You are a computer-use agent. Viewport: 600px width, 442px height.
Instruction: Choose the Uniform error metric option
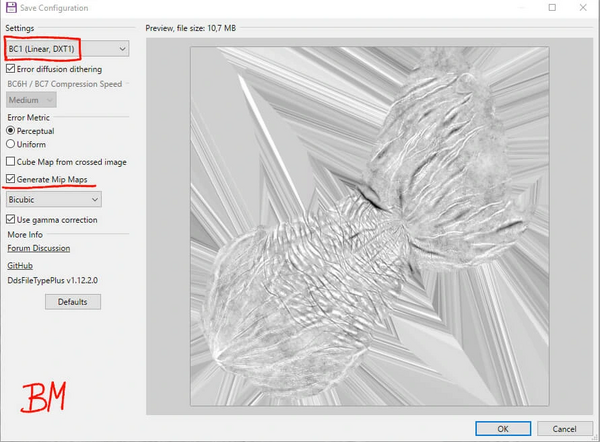point(11,144)
